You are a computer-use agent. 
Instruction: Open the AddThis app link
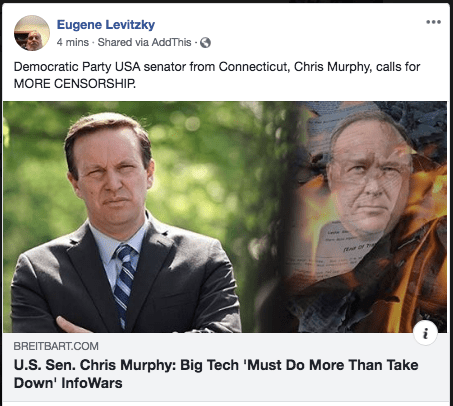171,42
